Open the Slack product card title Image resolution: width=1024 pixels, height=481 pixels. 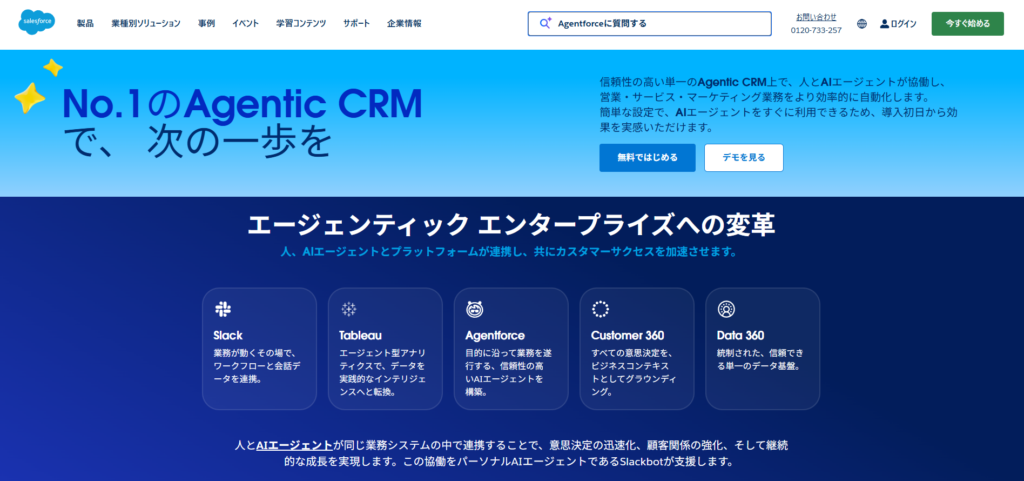(228, 335)
